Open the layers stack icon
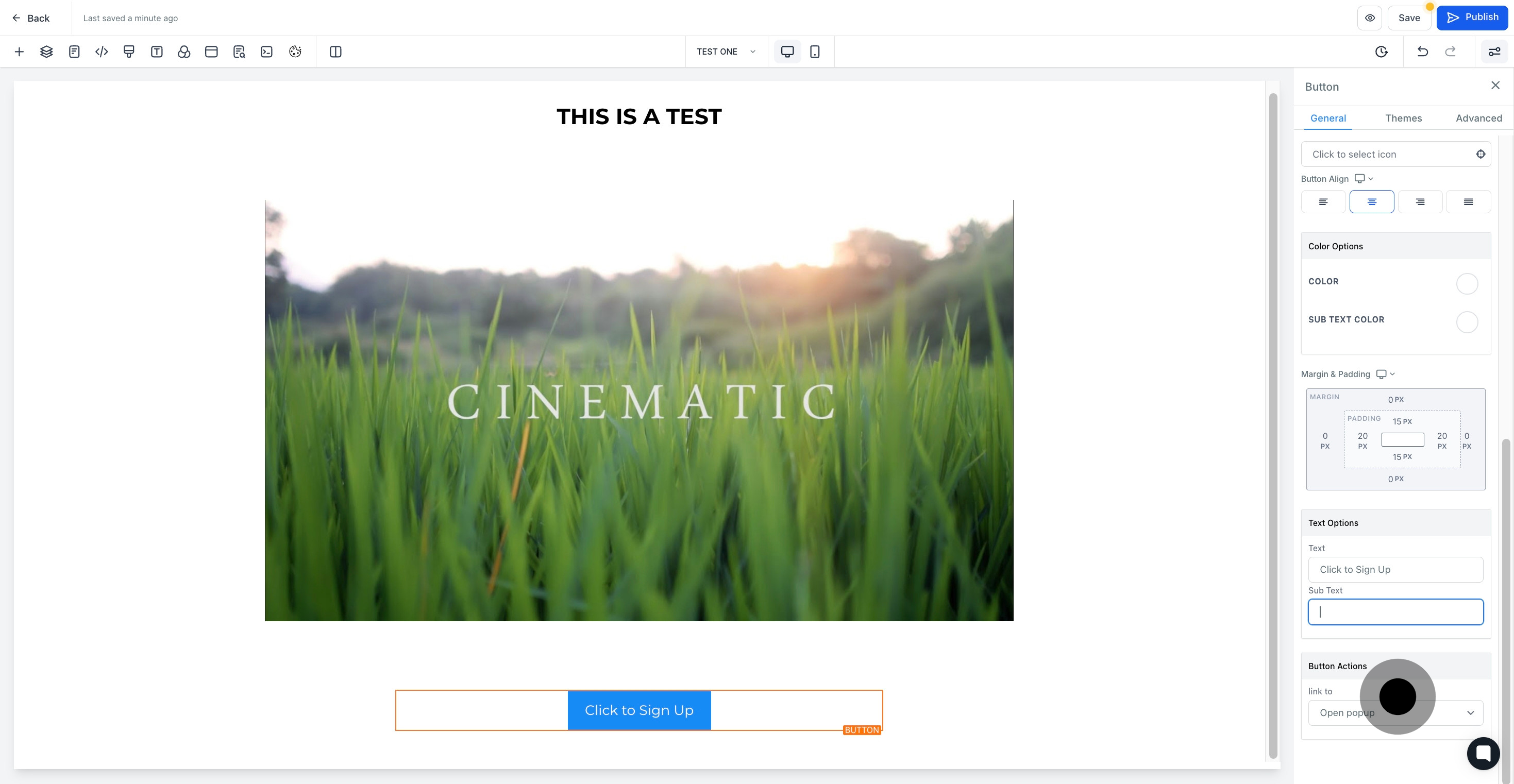Viewport: 1514px width, 784px height. [x=46, y=52]
